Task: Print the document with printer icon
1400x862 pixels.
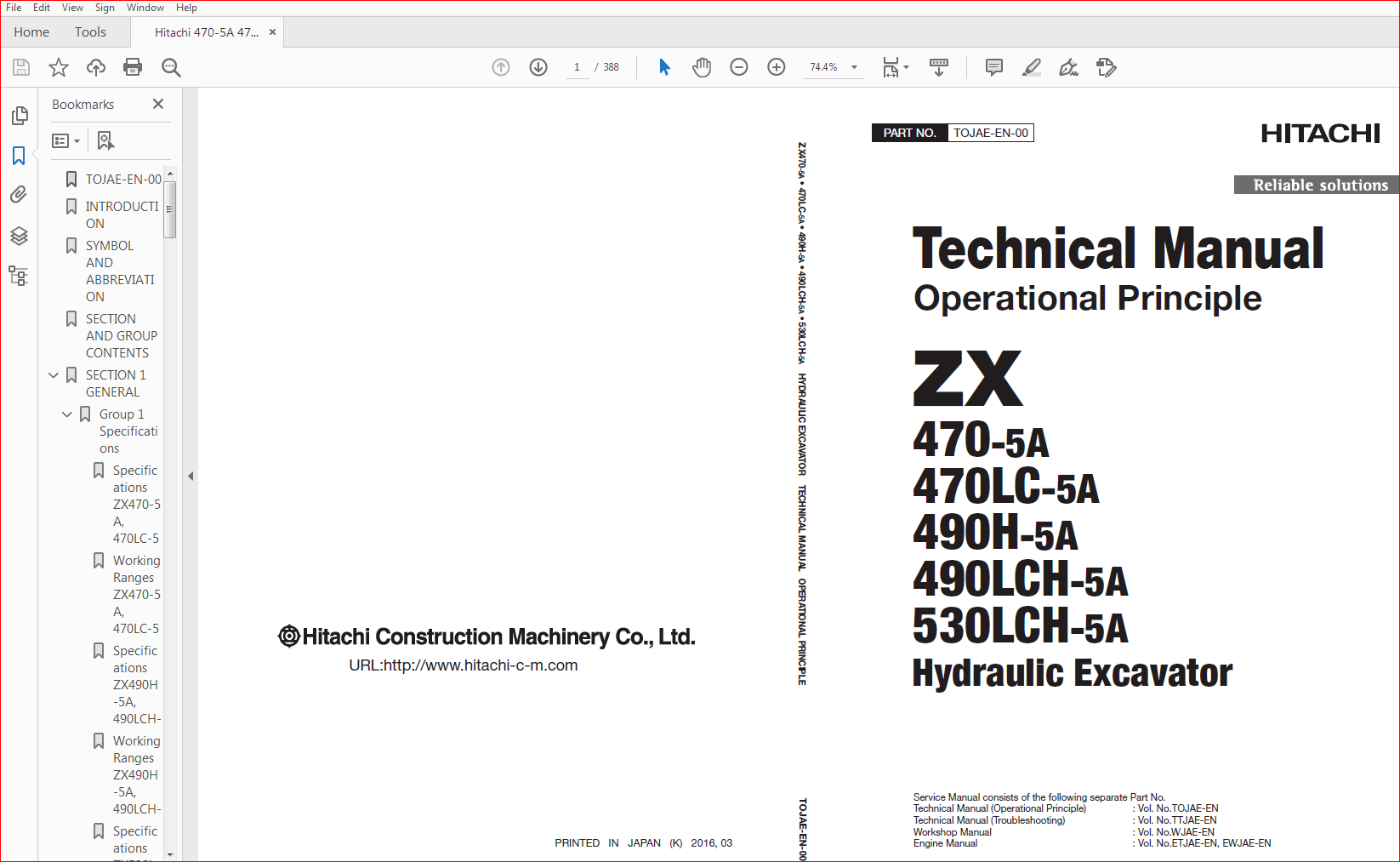Action: [133, 67]
